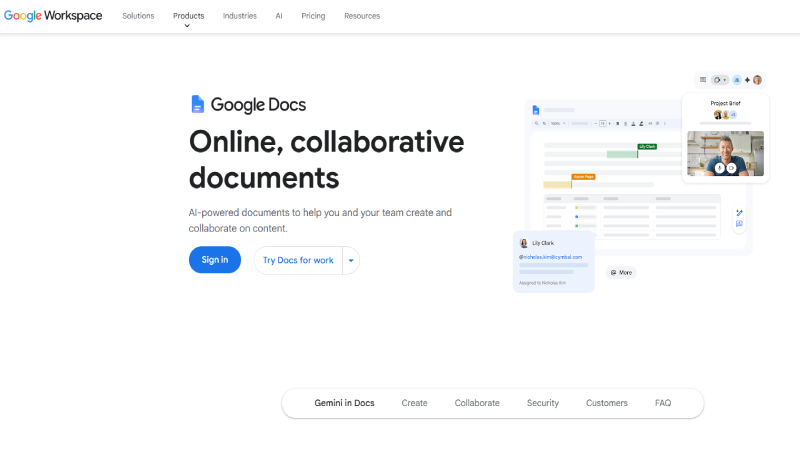Click the Online, collaborative documents heading
The height and width of the screenshot is (450, 800).
[x=327, y=159]
